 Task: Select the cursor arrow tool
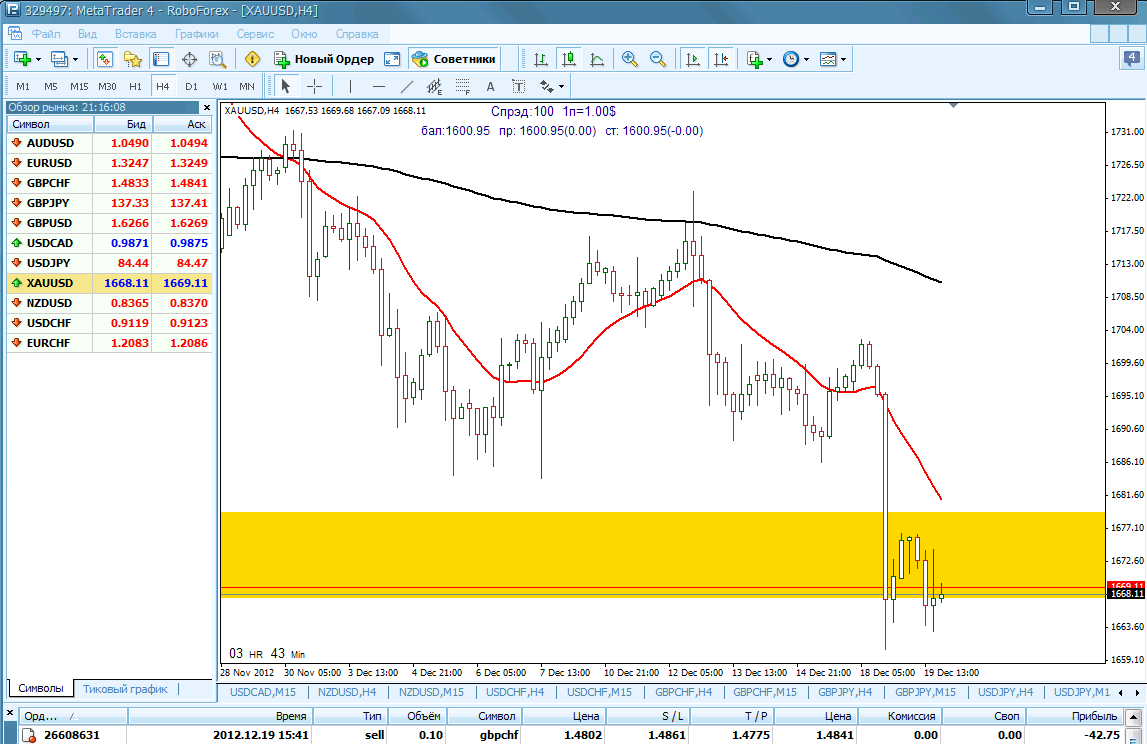click(285, 86)
